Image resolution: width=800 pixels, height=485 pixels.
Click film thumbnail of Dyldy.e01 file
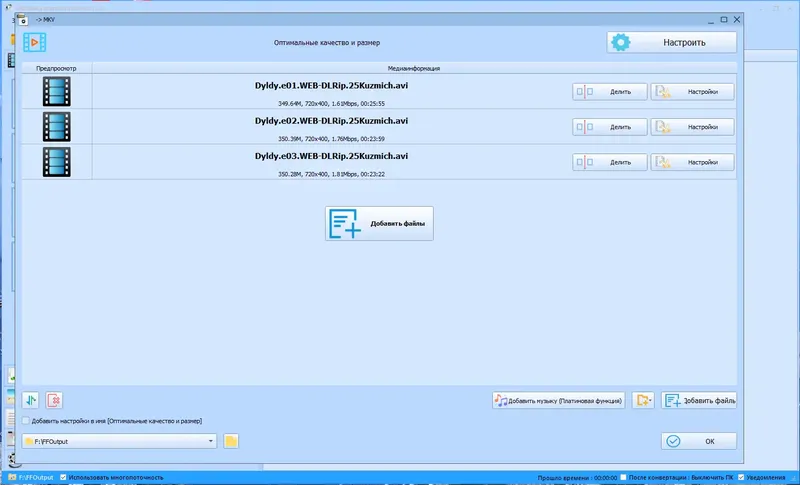(57, 91)
